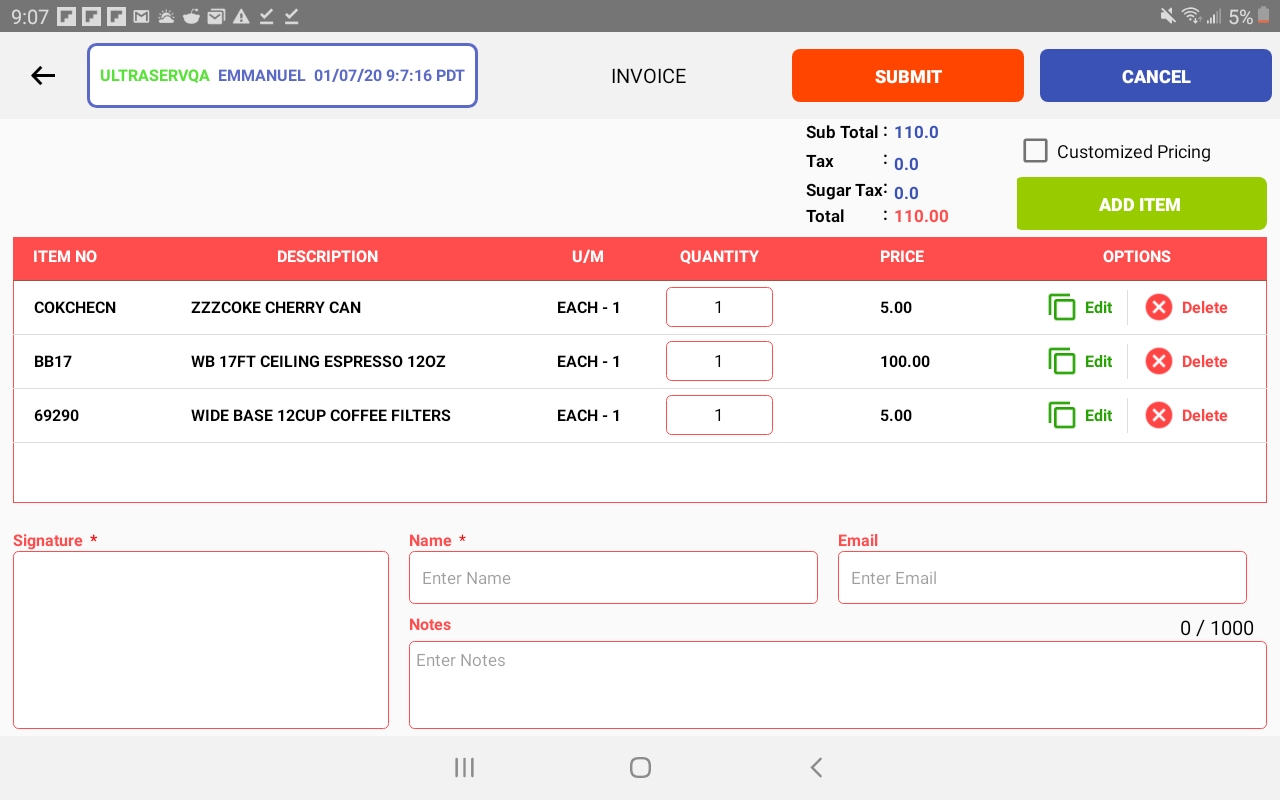Viewport: 1280px width, 800px height.
Task: Tap Android back chevron in navigation bar
Action: click(x=816, y=767)
